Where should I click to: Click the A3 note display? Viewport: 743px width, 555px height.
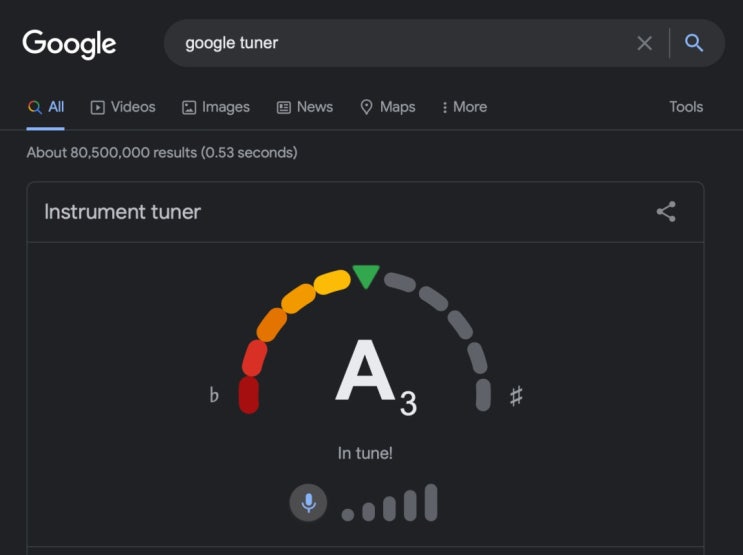pos(376,377)
